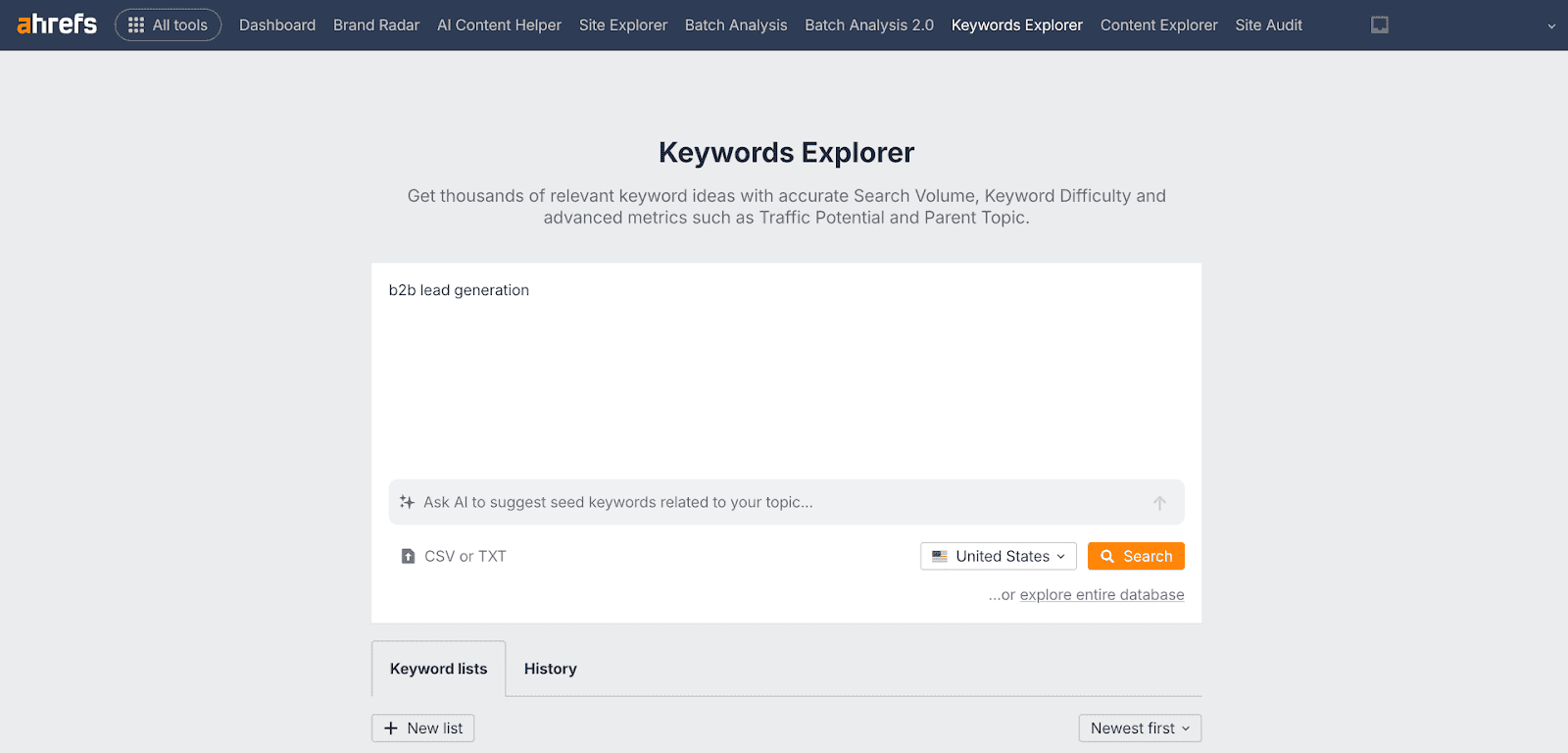Screen dimensions: 1568x753
Task: Expand the account chevron at top right
Action: click(1551, 26)
